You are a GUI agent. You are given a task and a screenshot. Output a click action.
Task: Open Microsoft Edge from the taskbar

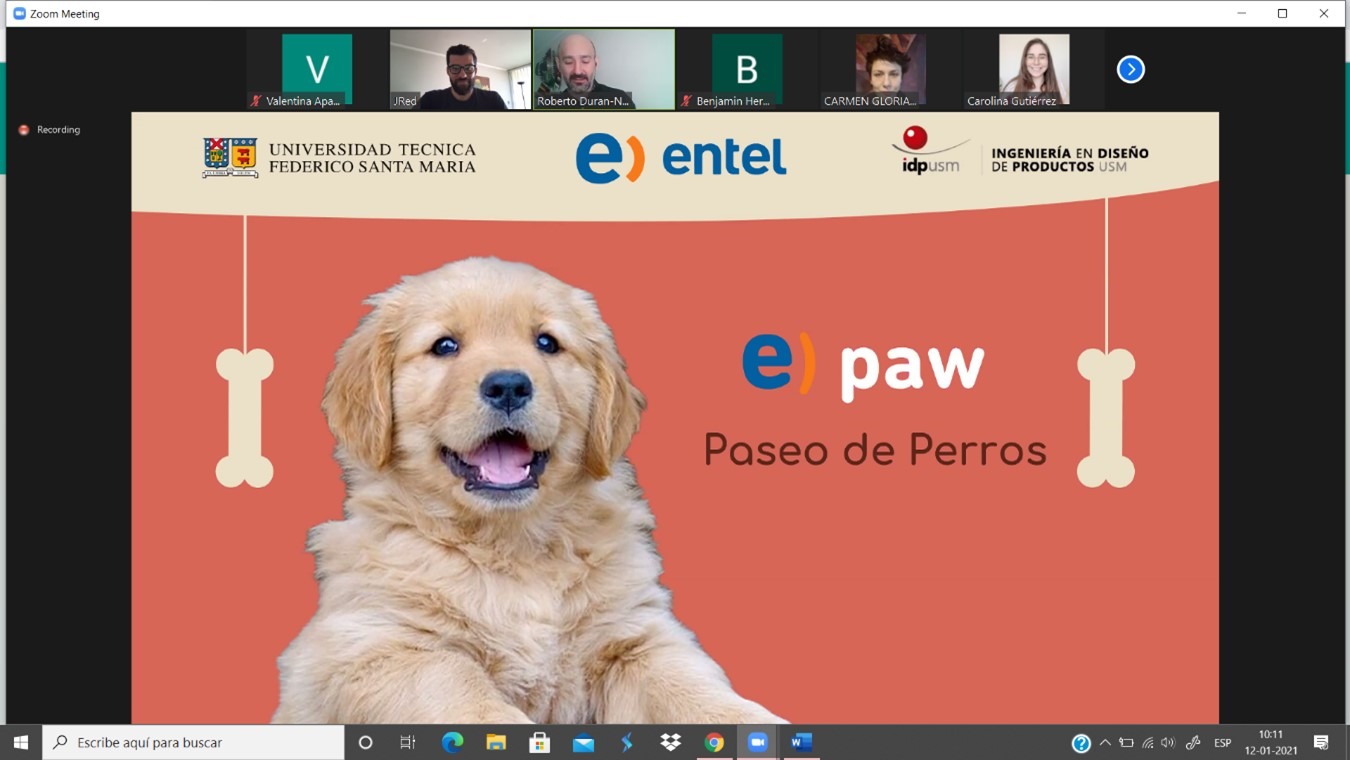(x=453, y=742)
